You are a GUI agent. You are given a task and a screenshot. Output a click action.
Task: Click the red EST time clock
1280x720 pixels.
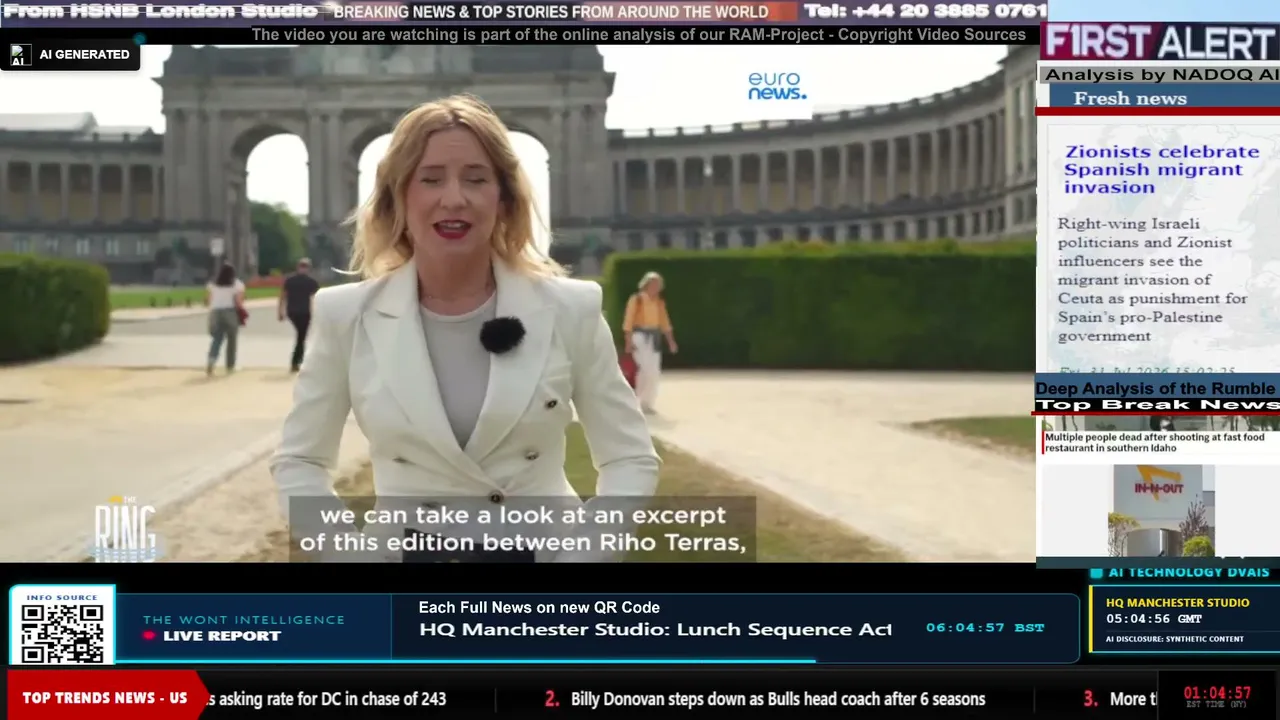[1217, 693]
